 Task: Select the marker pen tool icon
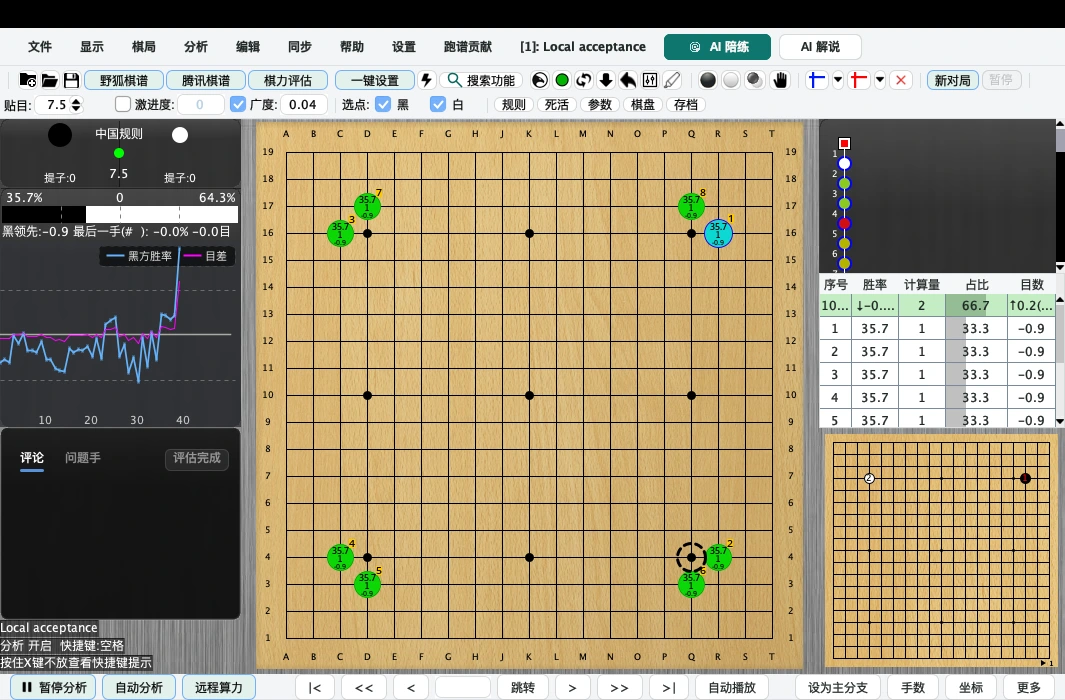coord(672,80)
